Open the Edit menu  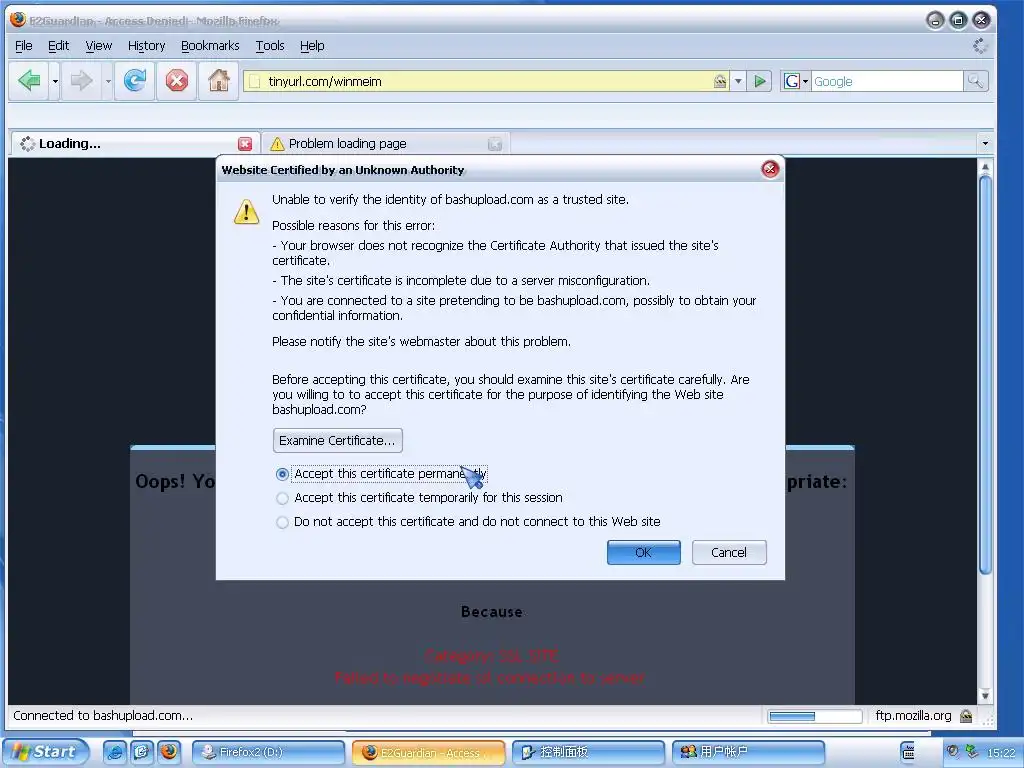point(58,46)
